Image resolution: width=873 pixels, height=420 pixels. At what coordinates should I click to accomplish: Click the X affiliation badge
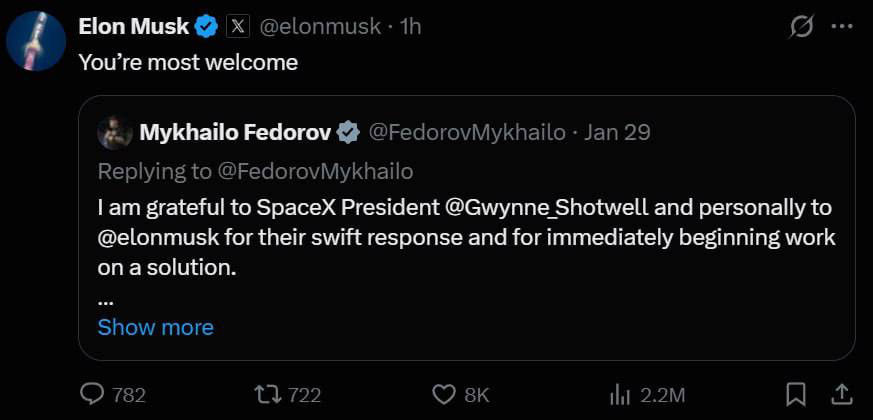pyautogui.click(x=237, y=27)
